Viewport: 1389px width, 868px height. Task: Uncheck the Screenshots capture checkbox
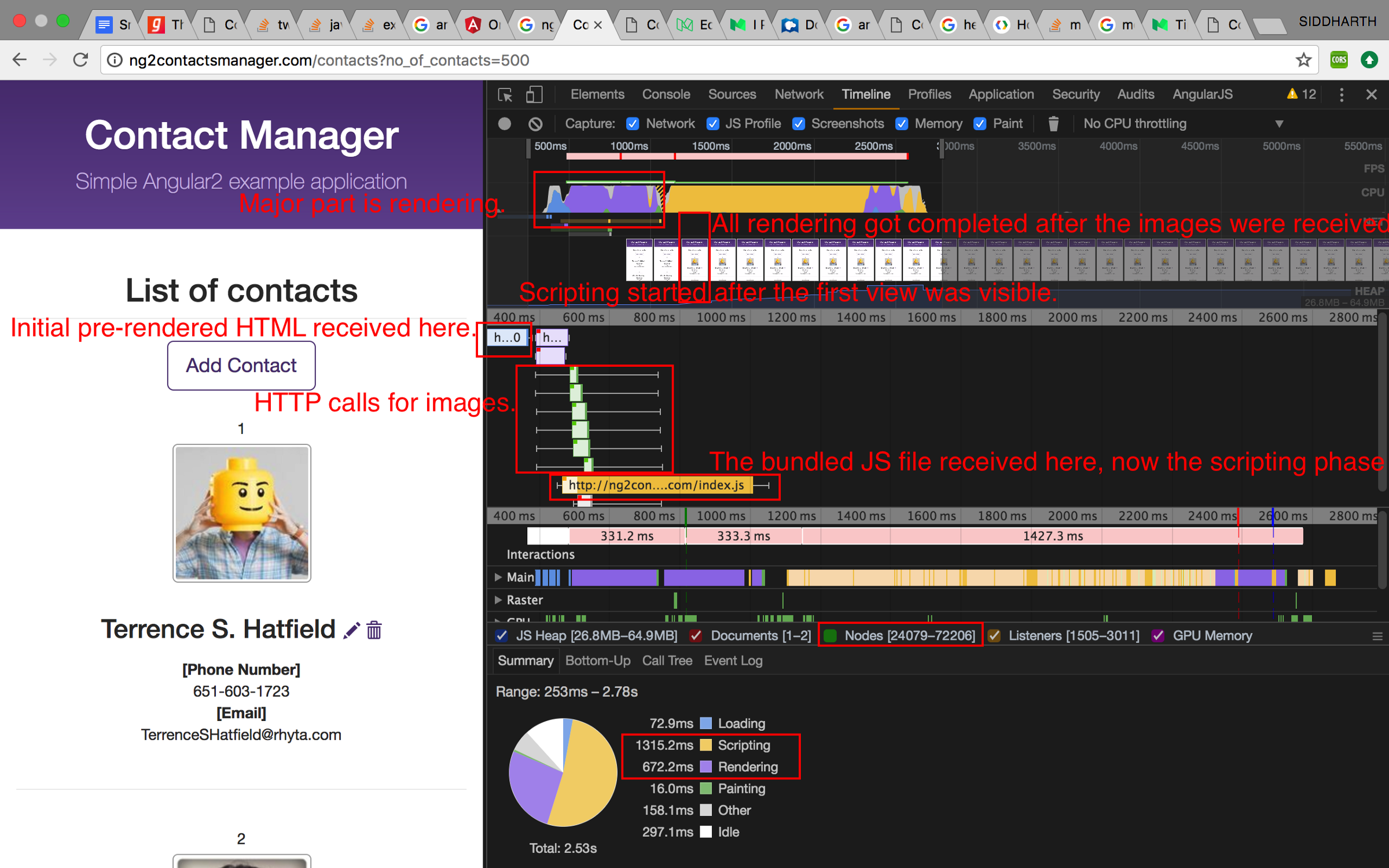(x=799, y=124)
